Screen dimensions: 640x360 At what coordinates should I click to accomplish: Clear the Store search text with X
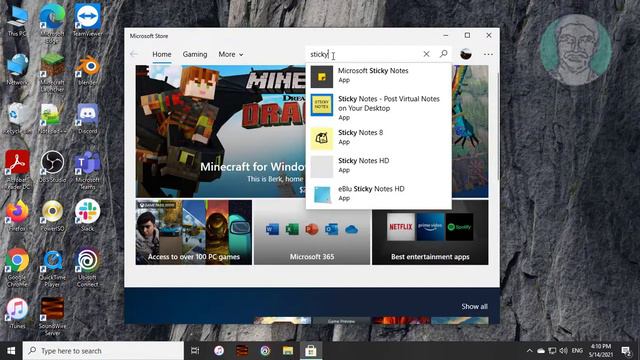(x=426, y=54)
